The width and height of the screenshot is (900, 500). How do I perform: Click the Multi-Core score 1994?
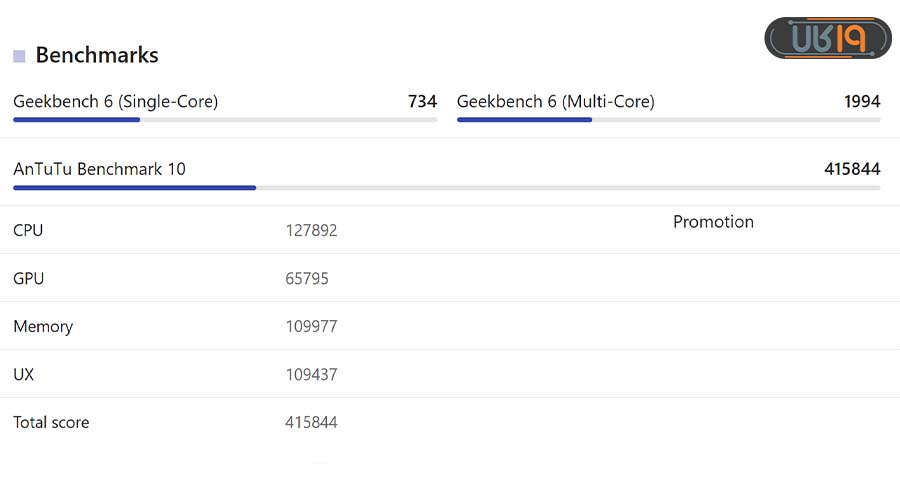coord(861,101)
